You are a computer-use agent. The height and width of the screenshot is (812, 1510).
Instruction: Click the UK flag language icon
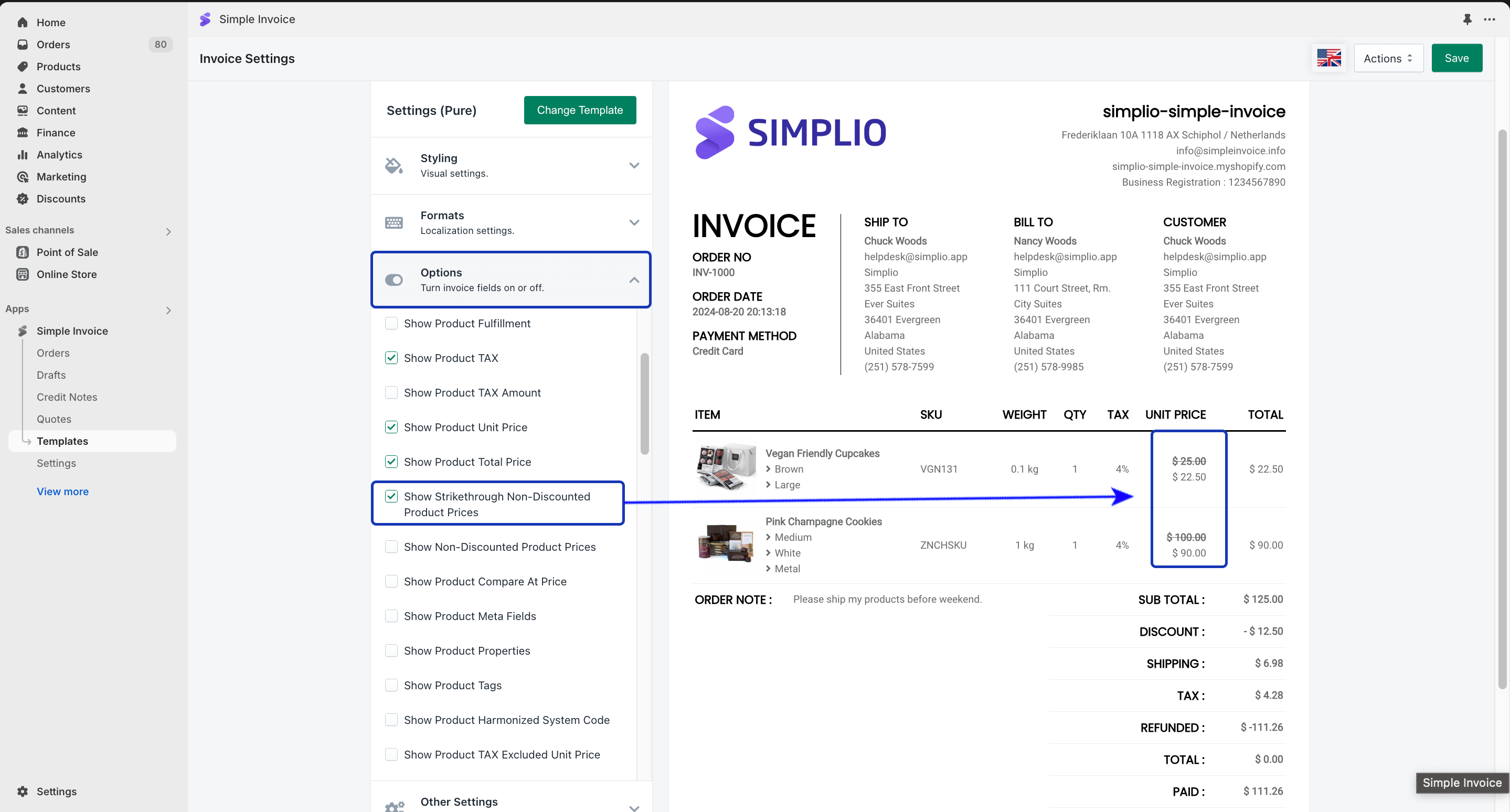[x=1328, y=58]
